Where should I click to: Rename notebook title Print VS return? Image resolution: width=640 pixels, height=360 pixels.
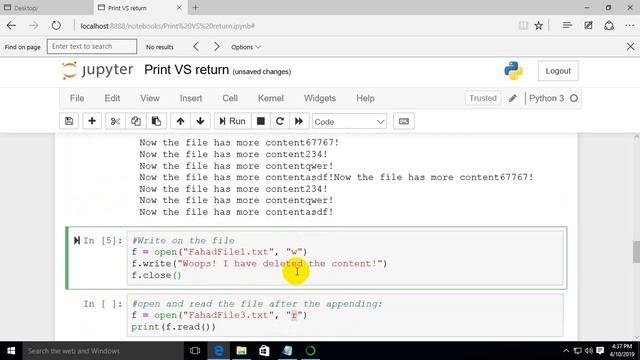tap(187, 70)
